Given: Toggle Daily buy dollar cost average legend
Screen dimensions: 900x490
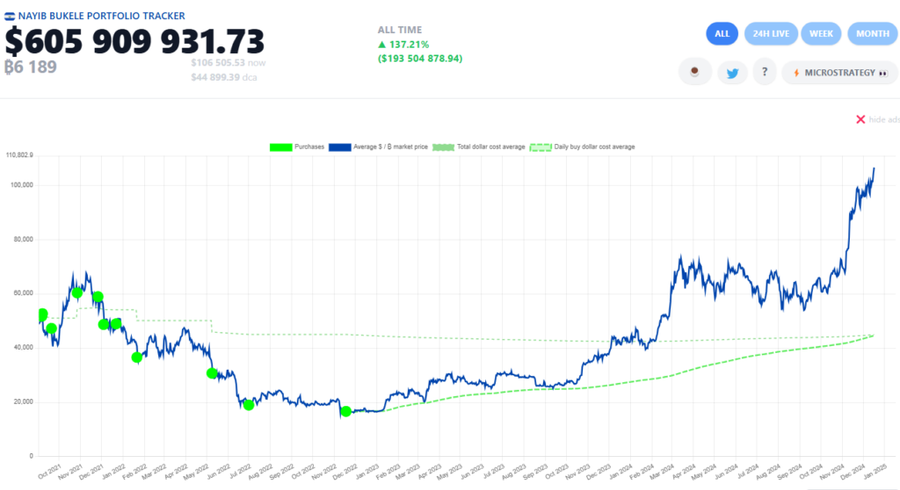Looking at the screenshot, I should [x=582, y=147].
